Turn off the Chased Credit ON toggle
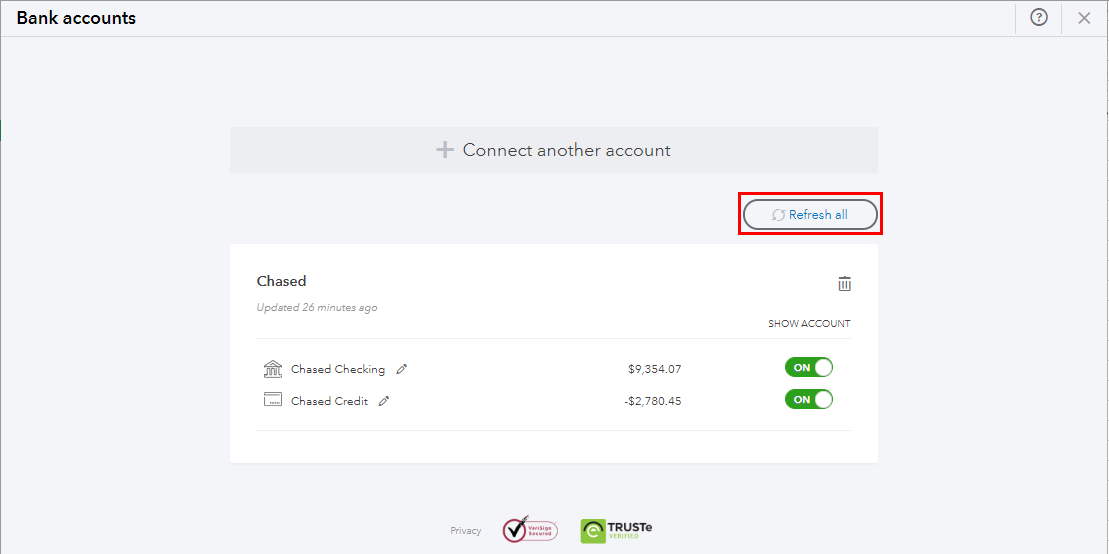 point(808,399)
